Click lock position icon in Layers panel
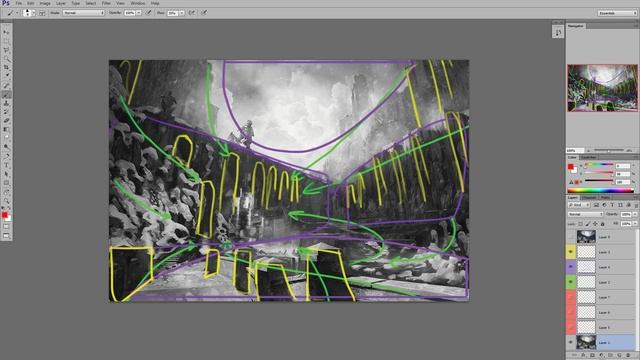Screen dimensions: 640x360 click(595, 224)
